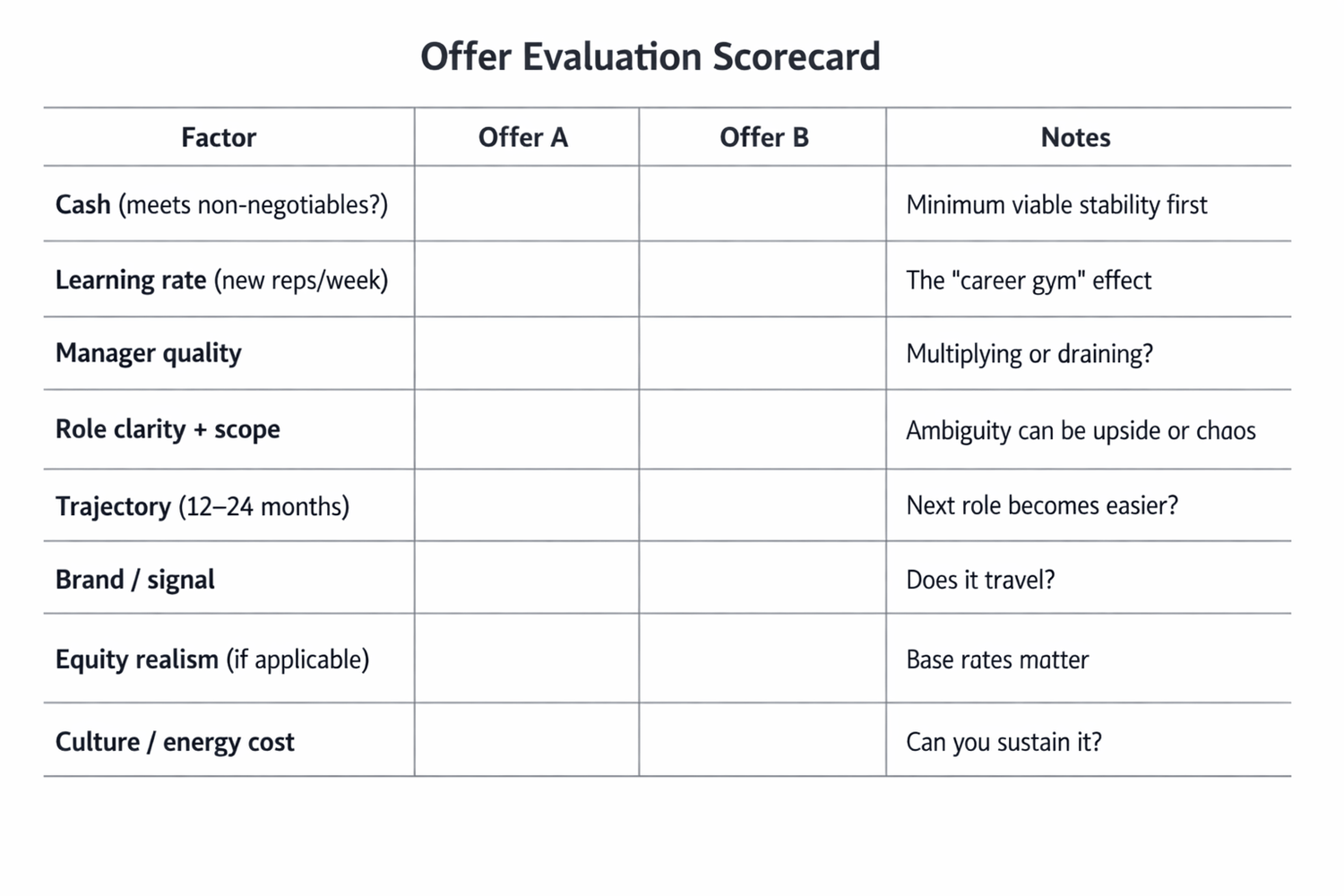Click Offer A cell for Manager quality
1344x896 pixels.
tap(527, 353)
